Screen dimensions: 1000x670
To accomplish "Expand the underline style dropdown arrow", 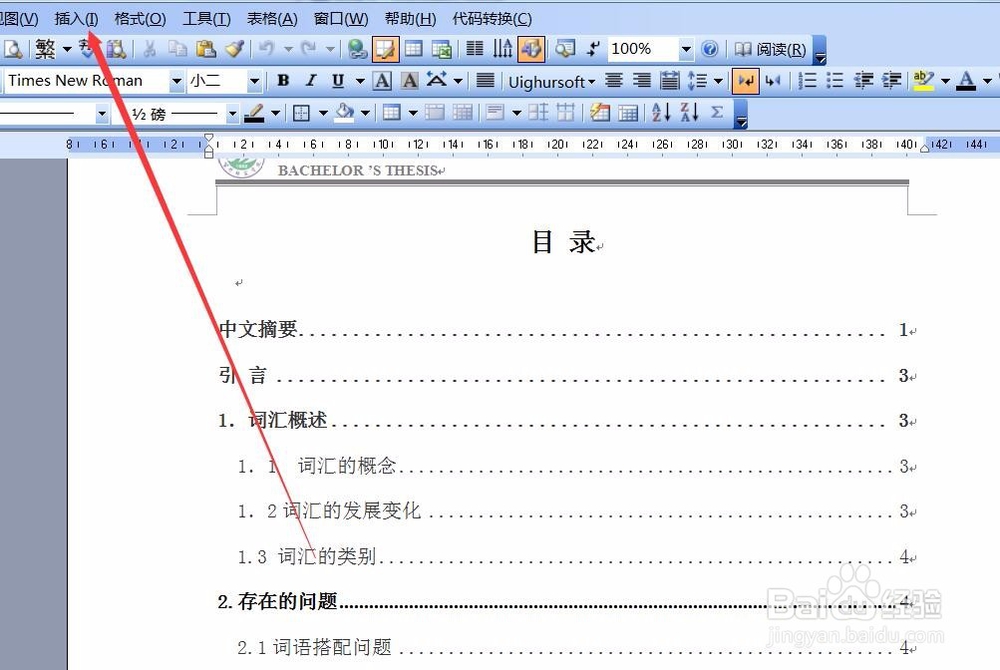I will [360, 81].
